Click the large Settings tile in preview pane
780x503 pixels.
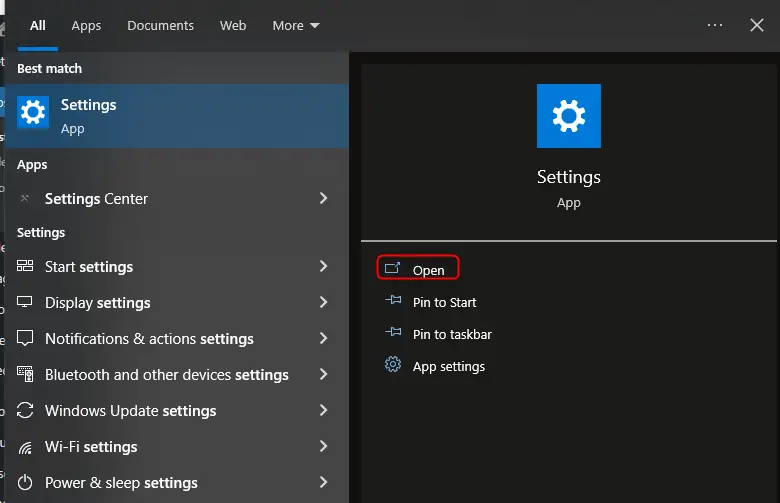(568, 117)
